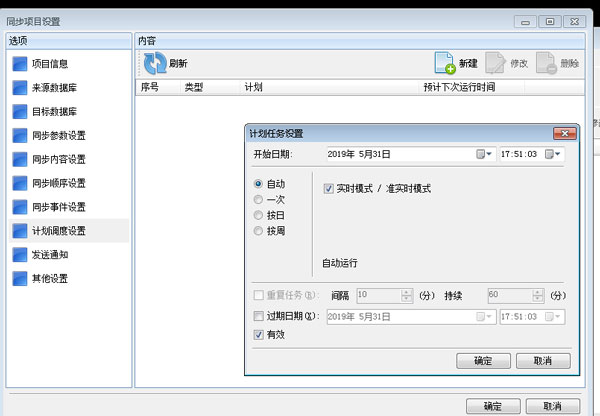Click the 修改 edit icon
The image size is (600, 416).
pos(496,63)
